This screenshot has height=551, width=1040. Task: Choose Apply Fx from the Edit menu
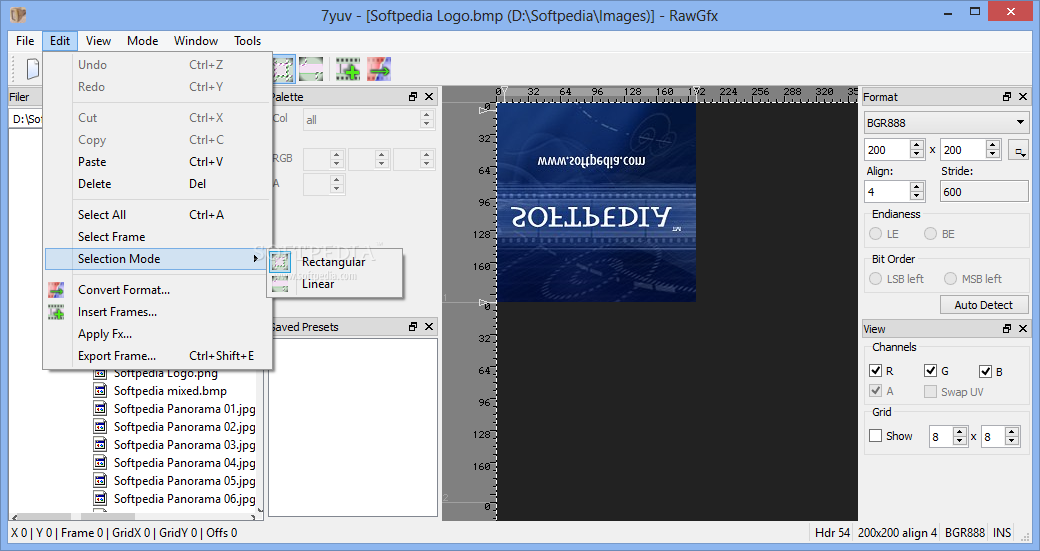pyautogui.click(x=158, y=334)
